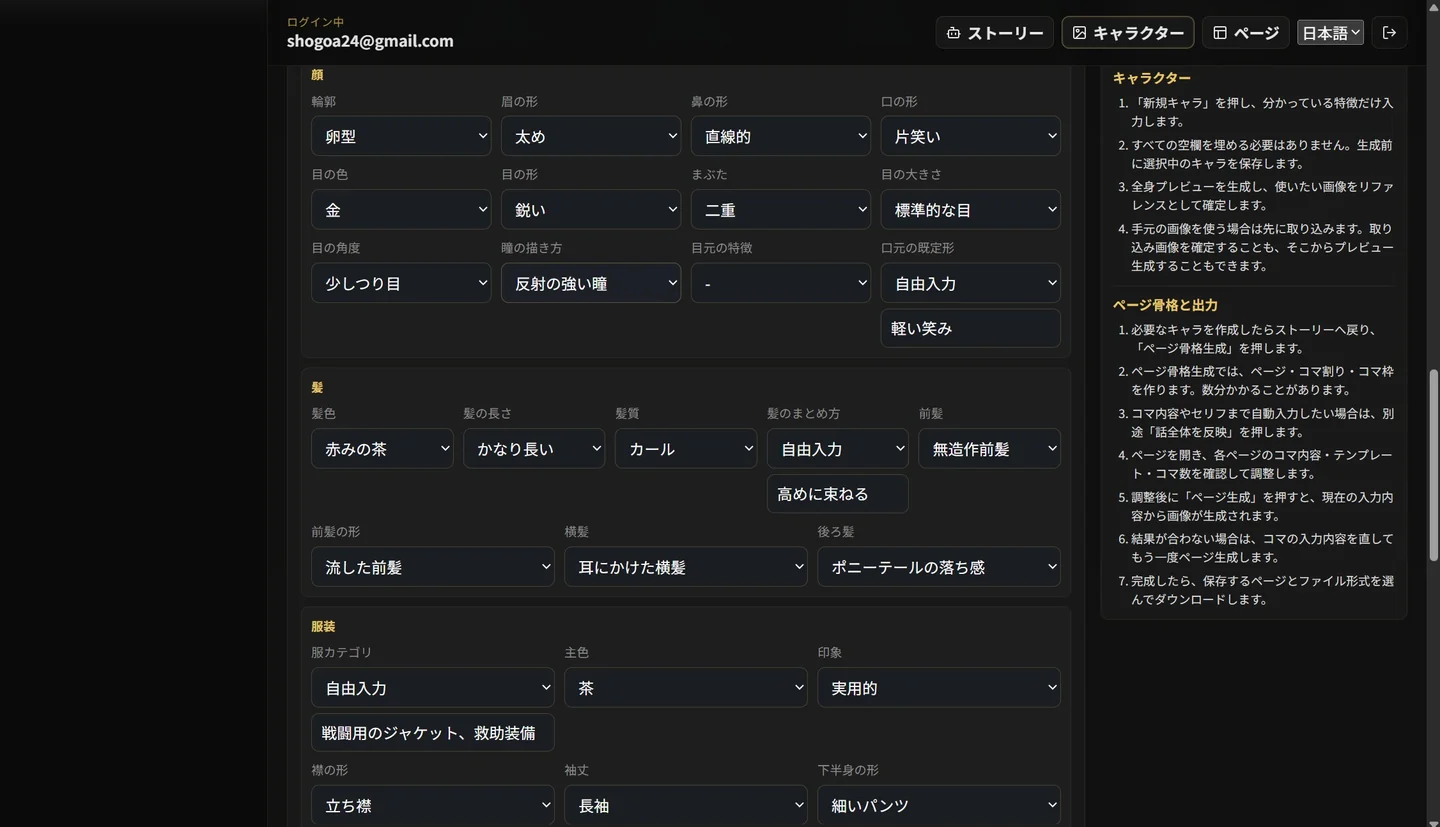Screen dimensions: 1440x827
Task: Edit the 軽い笑み text field
Action: click(971, 328)
